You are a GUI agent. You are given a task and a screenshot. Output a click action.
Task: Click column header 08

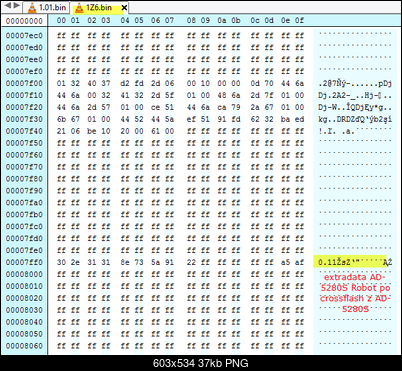point(191,21)
